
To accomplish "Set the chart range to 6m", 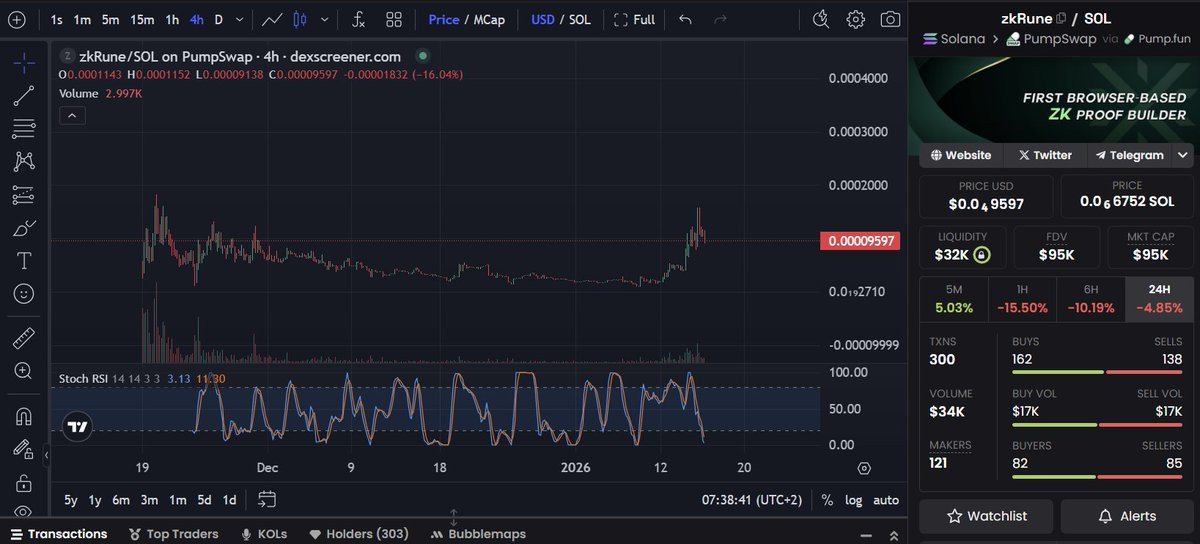I will 121,499.
